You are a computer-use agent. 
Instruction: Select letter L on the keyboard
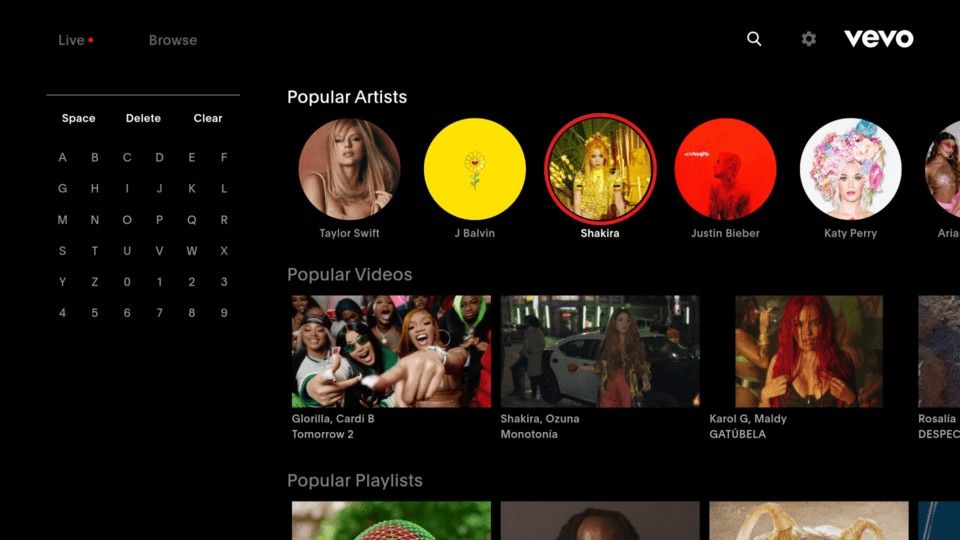click(x=224, y=189)
